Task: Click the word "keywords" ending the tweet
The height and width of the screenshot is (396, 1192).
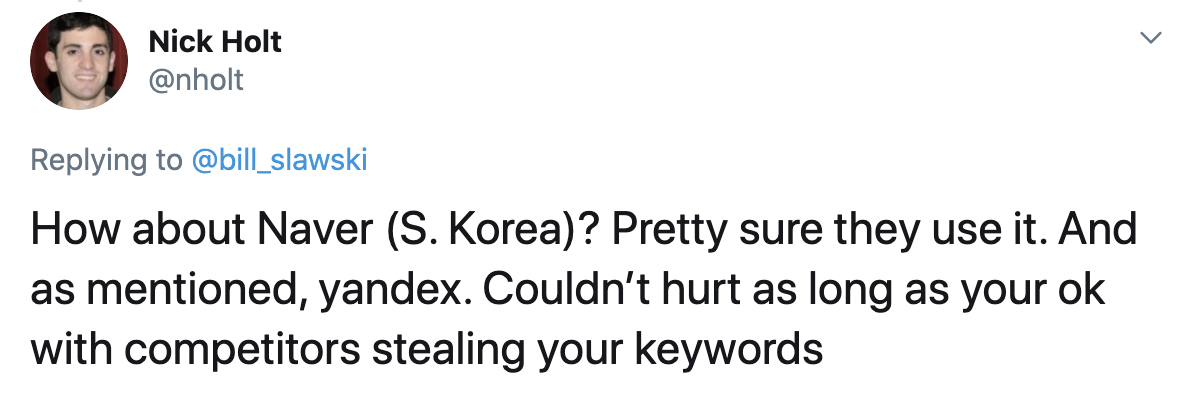Action: (x=729, y=350)
